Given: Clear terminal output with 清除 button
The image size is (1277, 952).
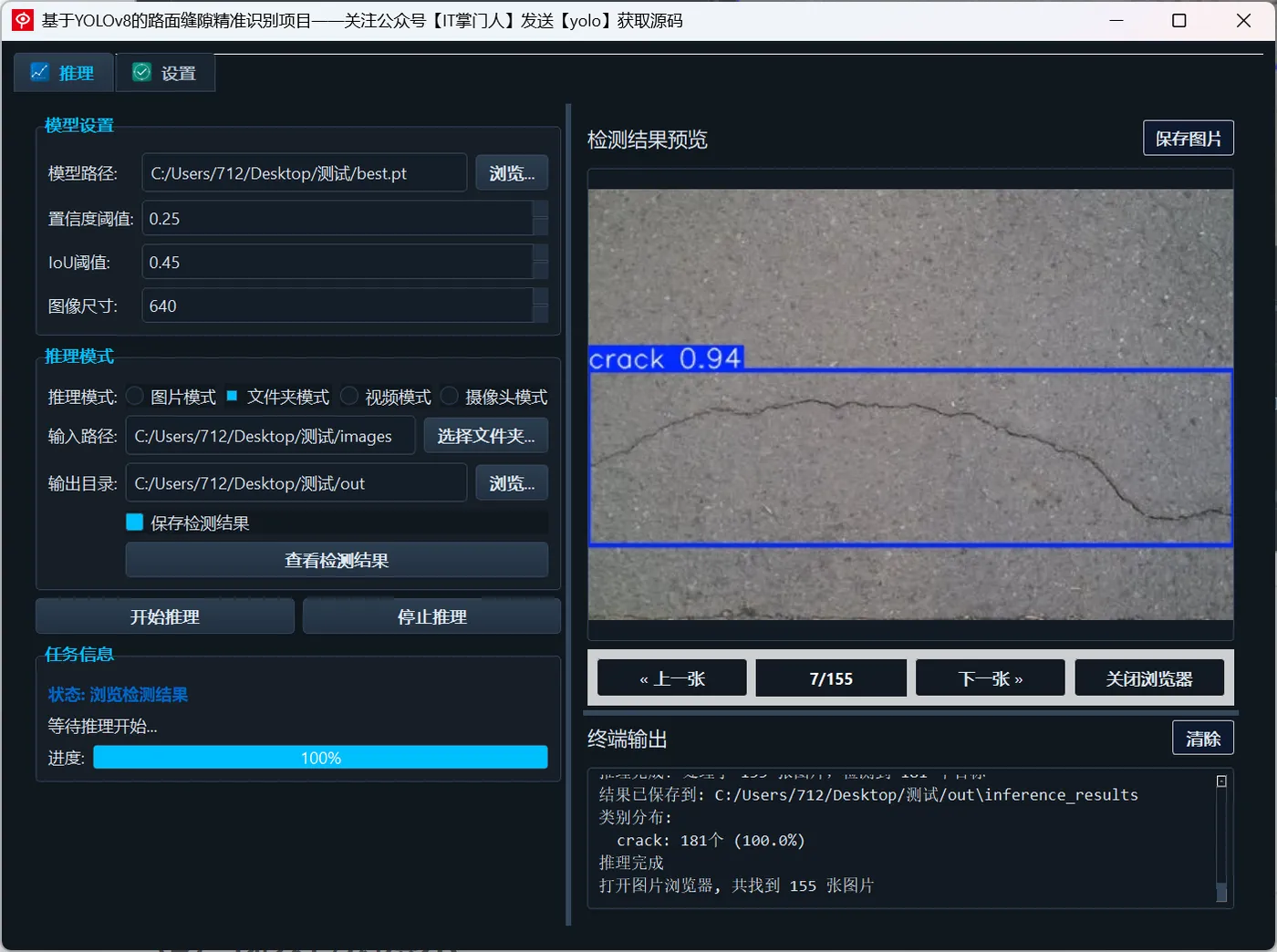Looking at the screenshot, I should [1202, 737].
